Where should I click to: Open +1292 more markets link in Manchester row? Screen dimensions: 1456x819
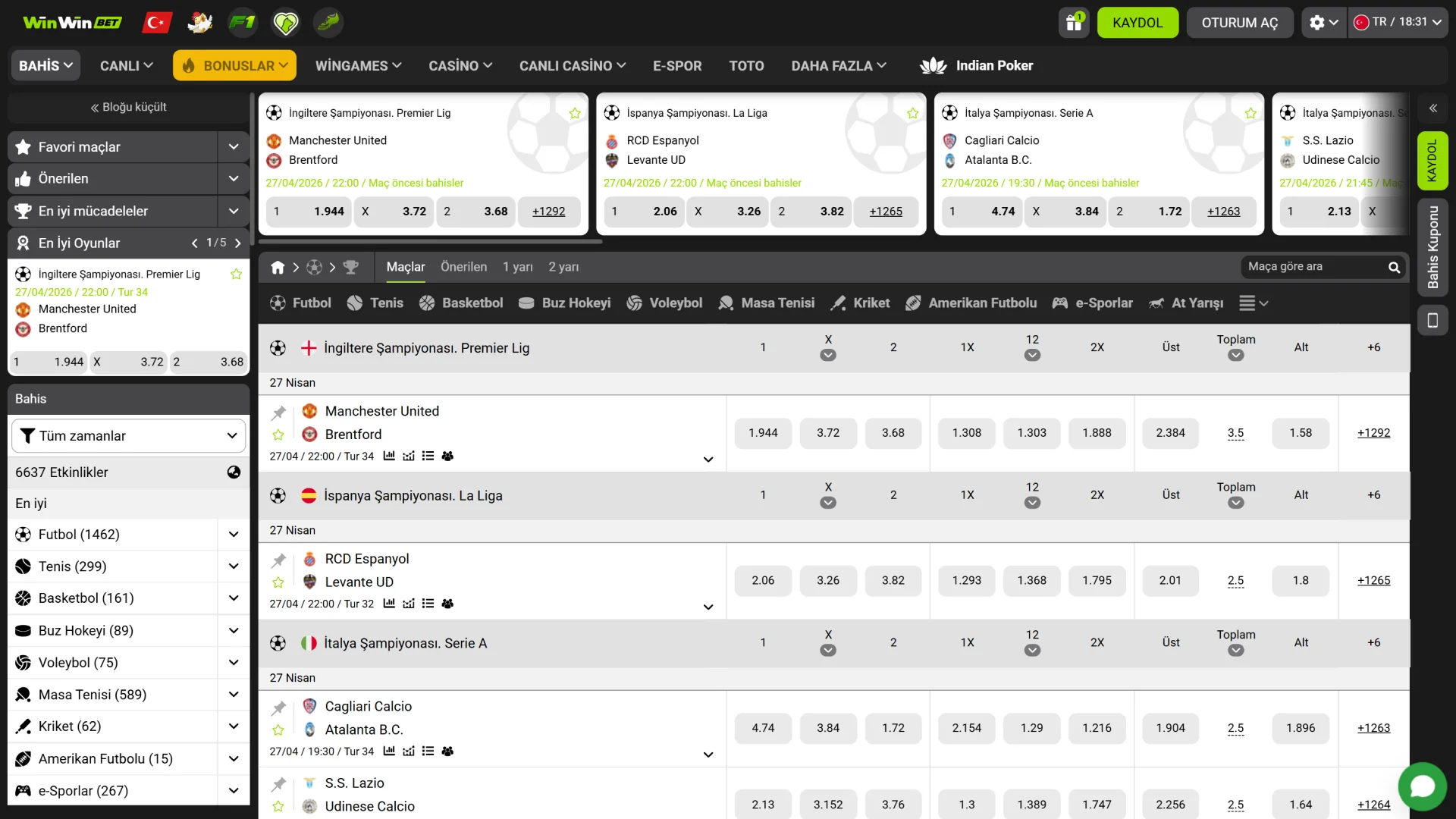pyautogui.click(x=1374, y=433)
